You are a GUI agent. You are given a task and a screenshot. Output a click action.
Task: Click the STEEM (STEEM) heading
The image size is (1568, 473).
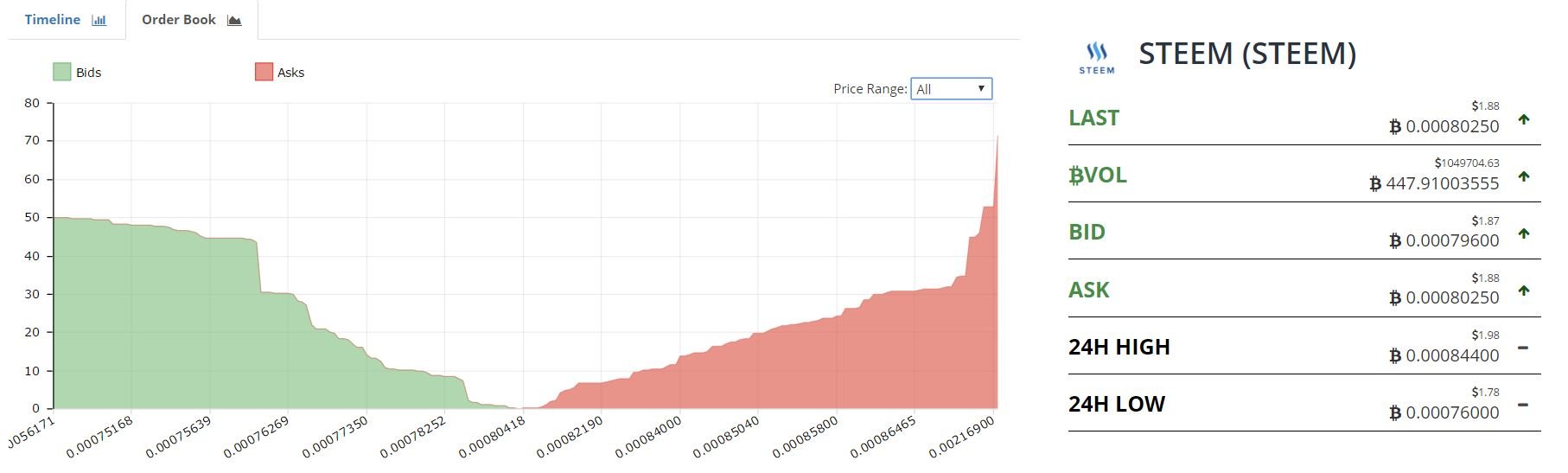click(x=1247, y=54)
